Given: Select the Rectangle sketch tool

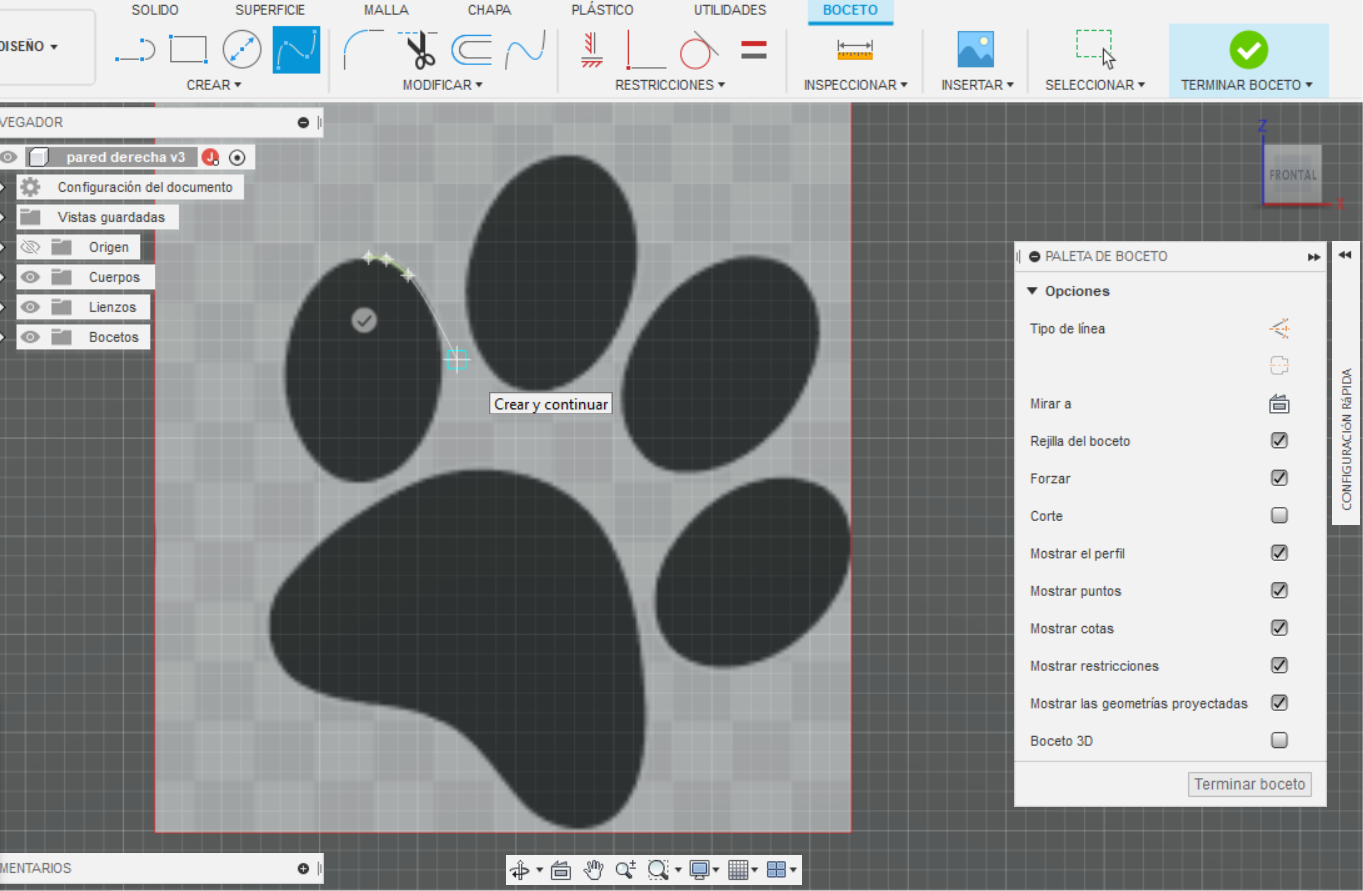Looking at the screenshot, I should tap(188, 49).
